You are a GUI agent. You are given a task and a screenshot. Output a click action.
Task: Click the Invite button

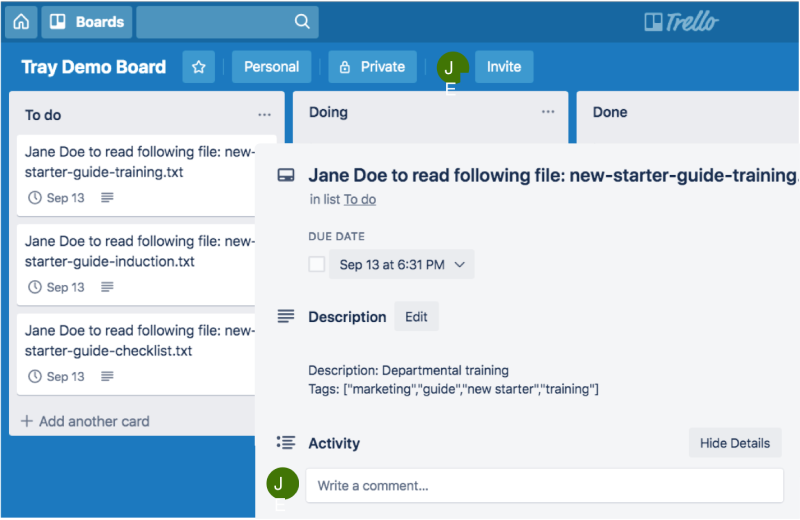pyautogui.click(x=504, y=67)
